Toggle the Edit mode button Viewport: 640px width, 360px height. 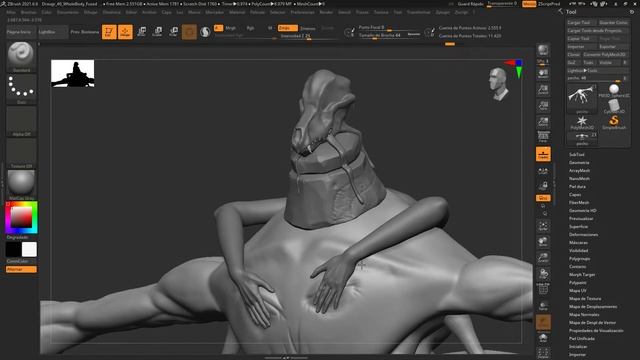(x=109, y=32)
